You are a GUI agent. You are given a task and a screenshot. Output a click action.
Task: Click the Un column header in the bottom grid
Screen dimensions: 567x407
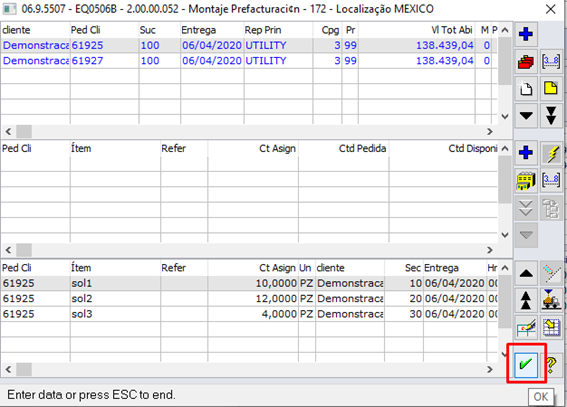pyautogui.click(x=307, y=268)
